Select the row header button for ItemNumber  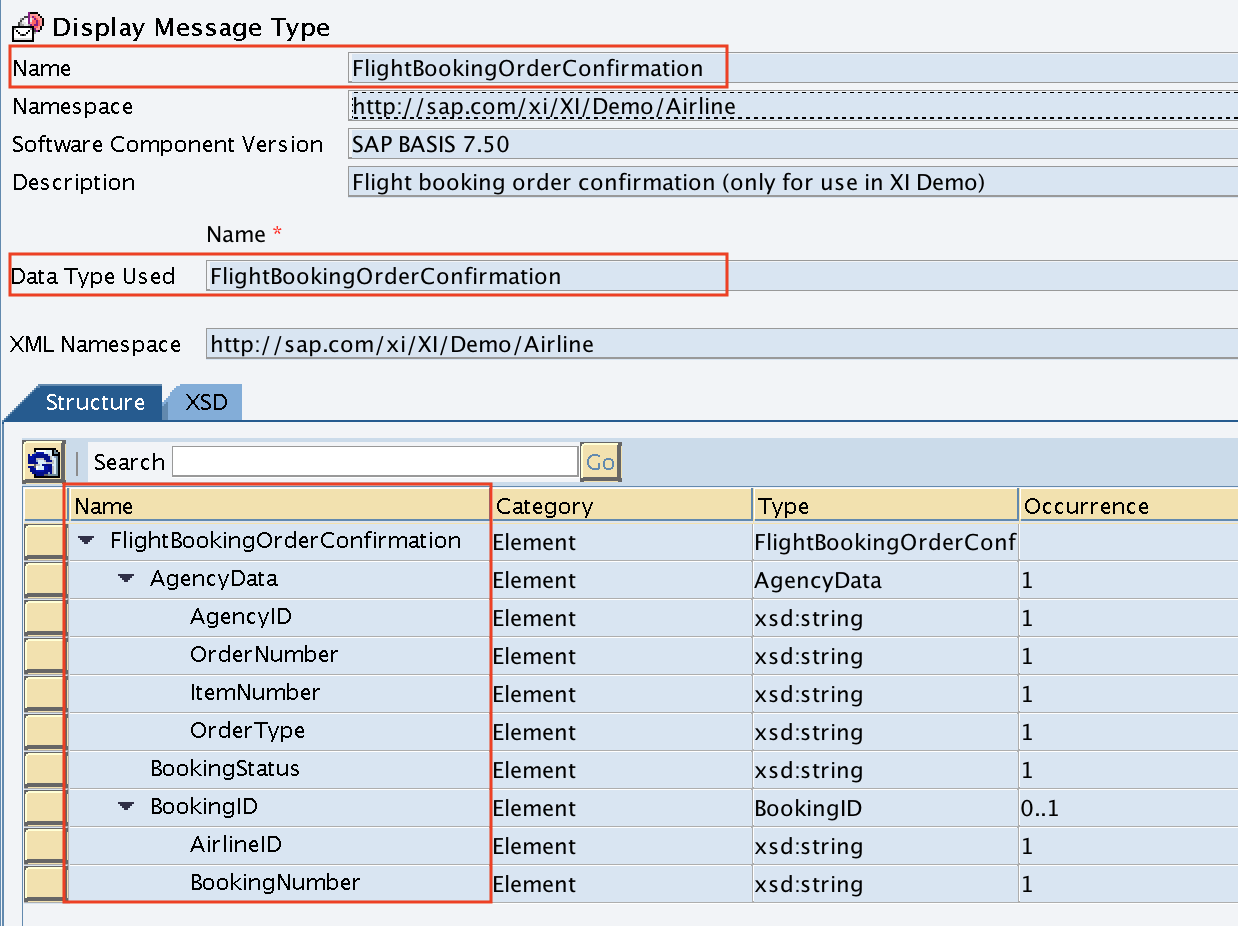pyautogui.click(x=45, y=694)
